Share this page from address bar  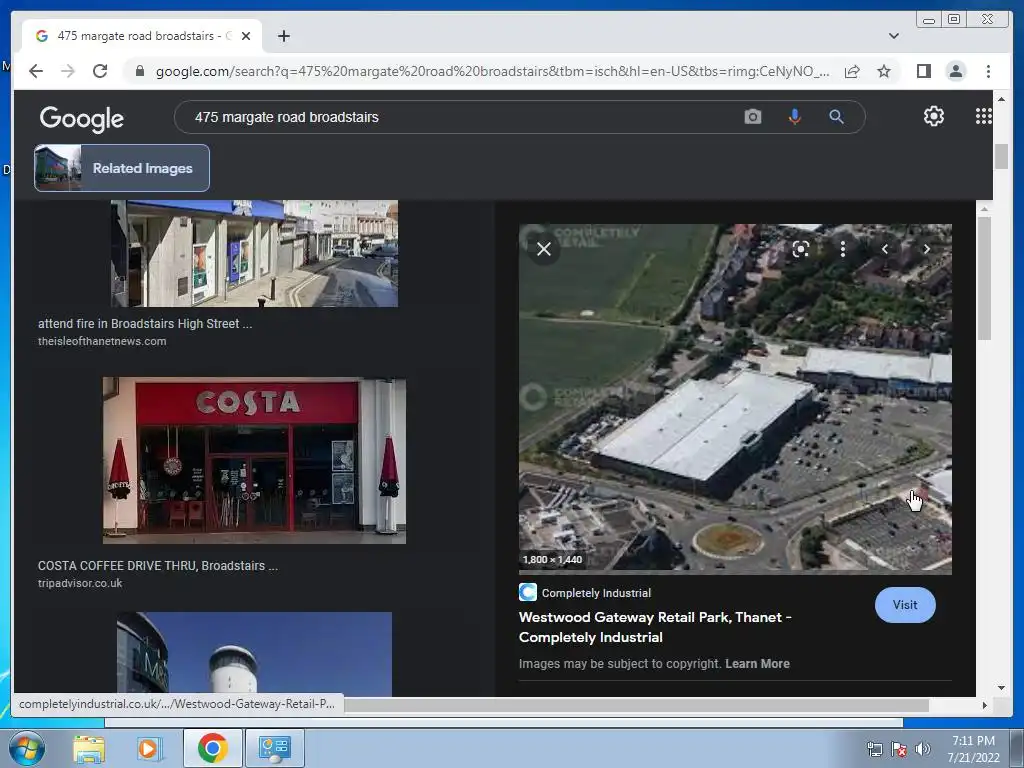tap(852, 71)
